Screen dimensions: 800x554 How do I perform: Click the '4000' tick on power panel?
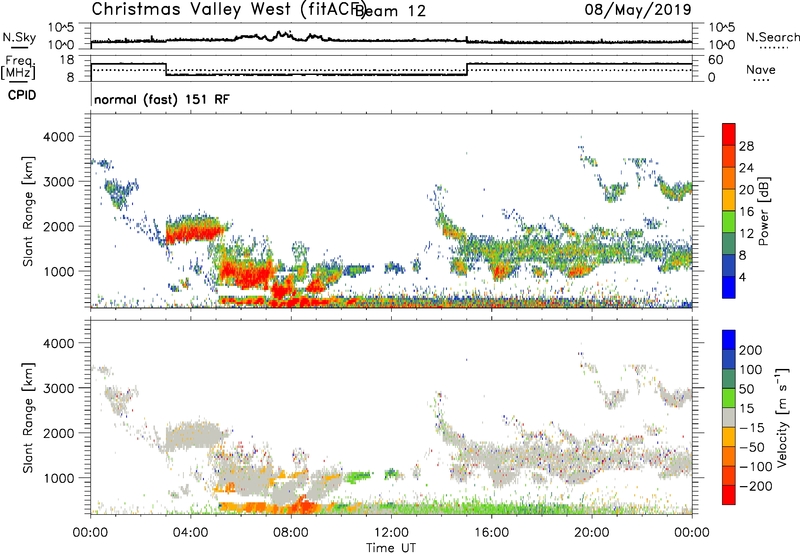point(58,137)
